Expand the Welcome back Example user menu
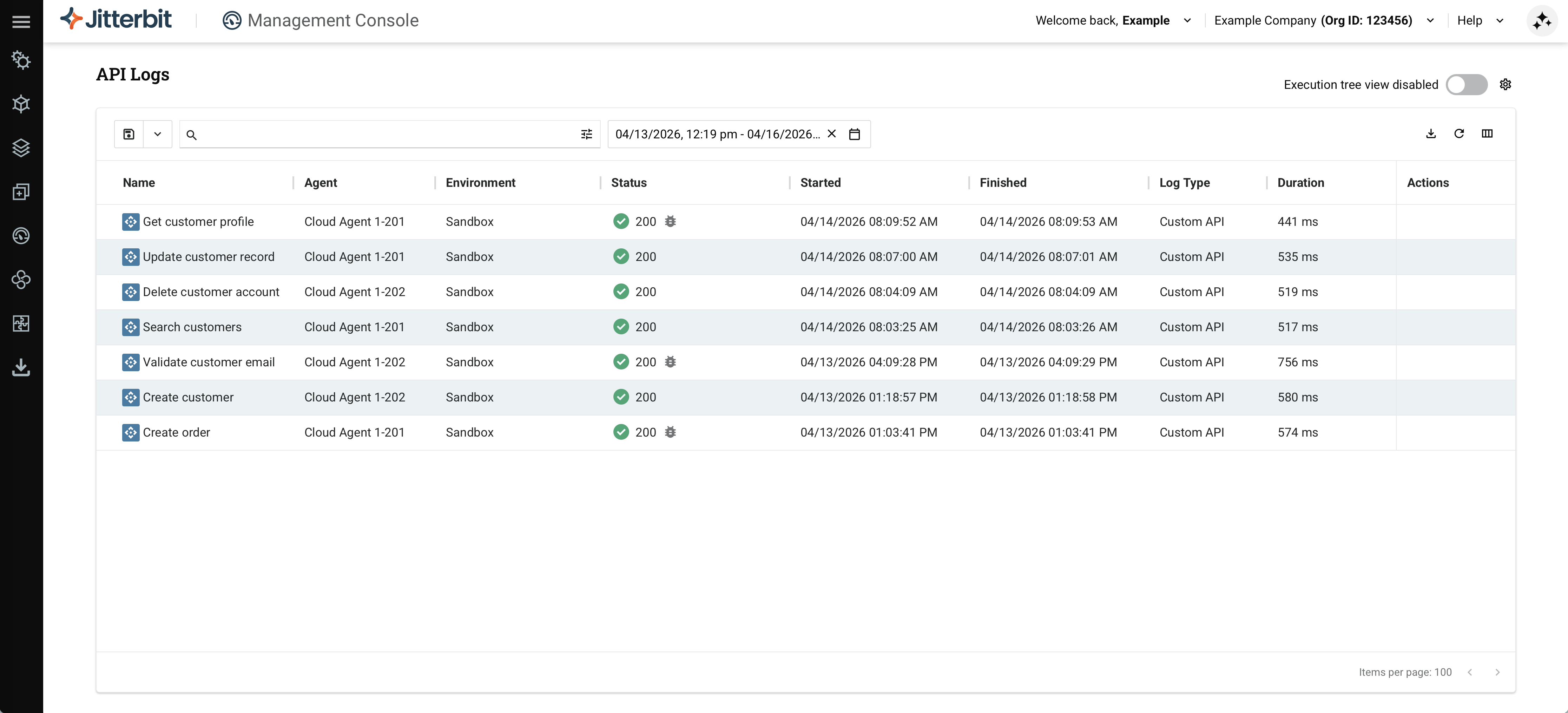The image size is (1568, 713). click(1187, 21)
